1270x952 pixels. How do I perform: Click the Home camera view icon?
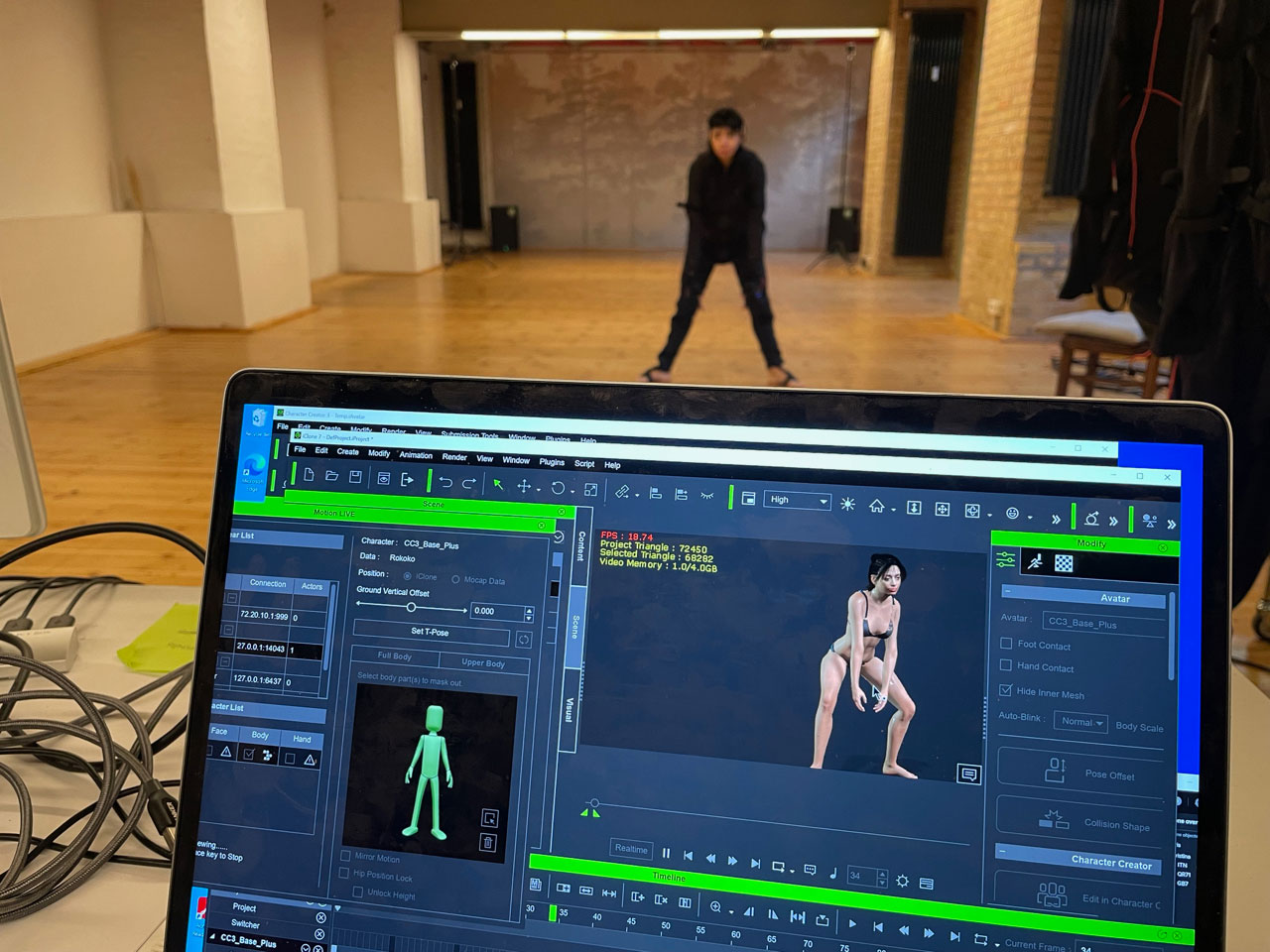(x=876, y=506)
